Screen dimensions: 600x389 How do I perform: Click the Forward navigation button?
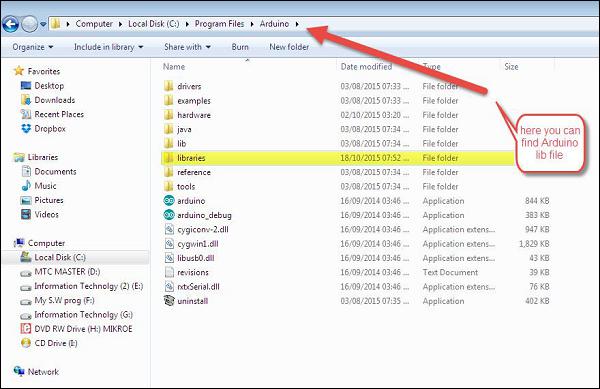pyautogui.click(x=29, y=24)
